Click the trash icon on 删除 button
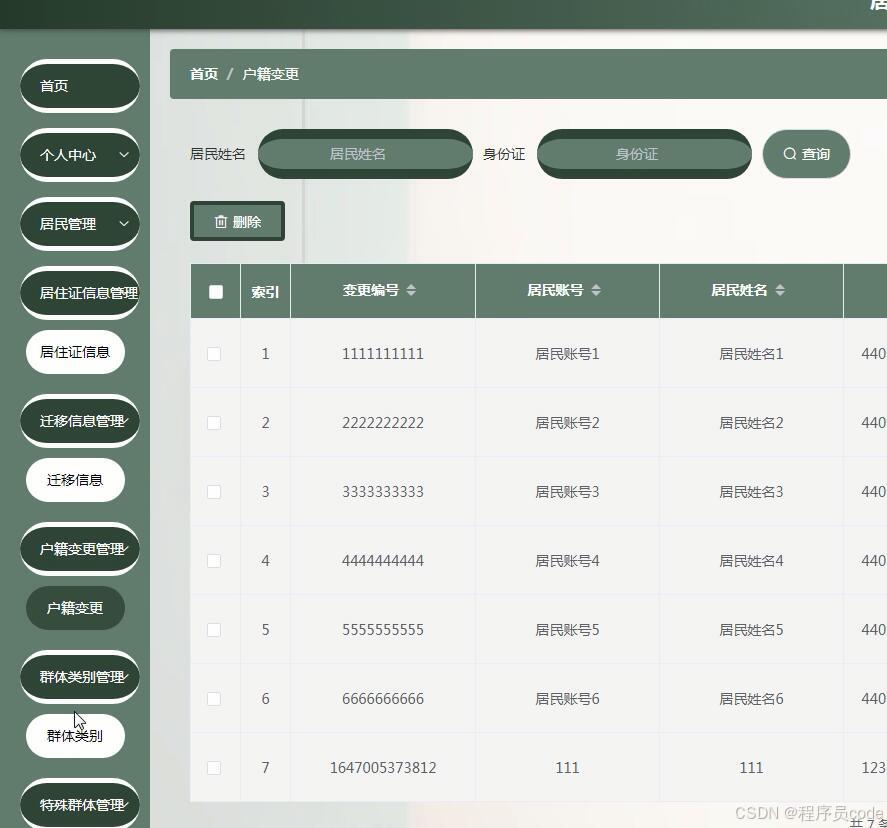The width and height of the screenshot is (887, 828). click(221, 222)
